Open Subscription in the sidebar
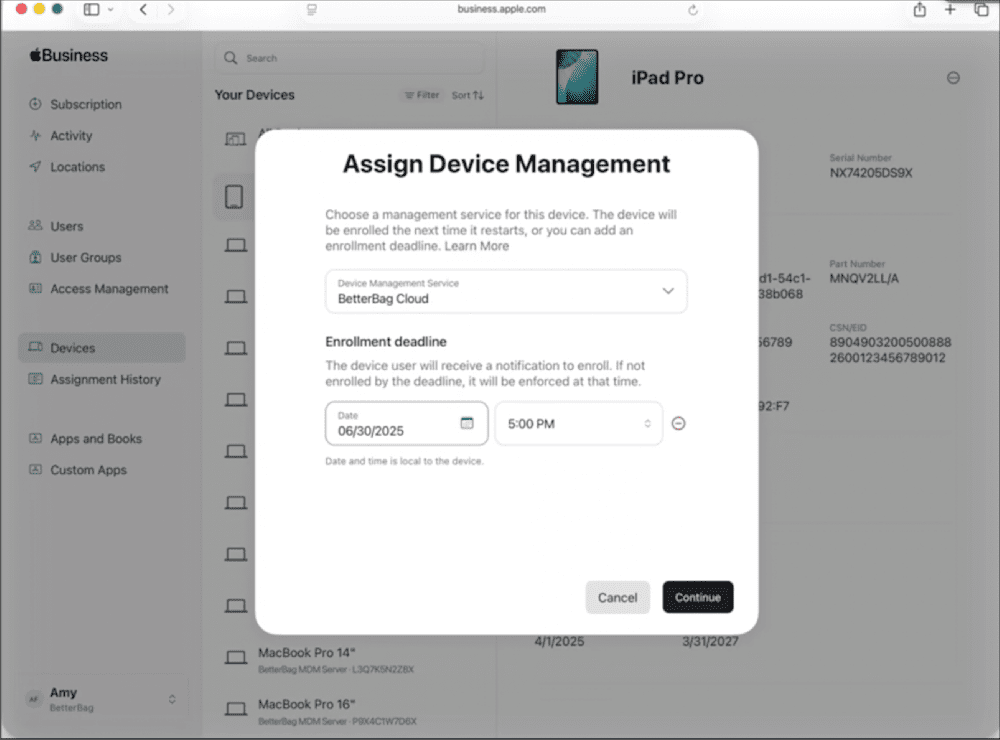Screen dimensions: 1000x740 [85, 104]
